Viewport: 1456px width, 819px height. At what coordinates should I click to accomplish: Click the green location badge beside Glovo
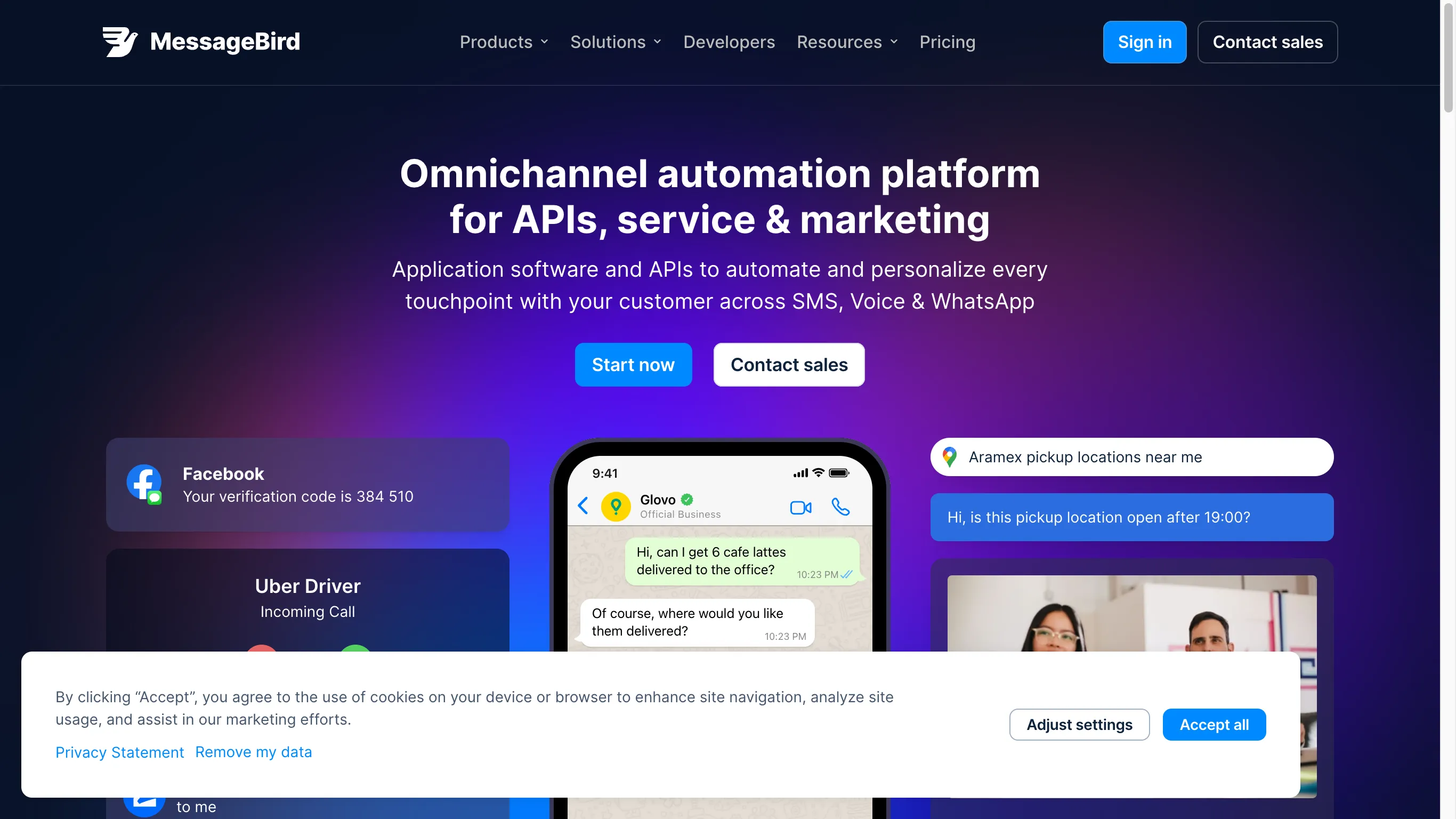coord(616,506)
